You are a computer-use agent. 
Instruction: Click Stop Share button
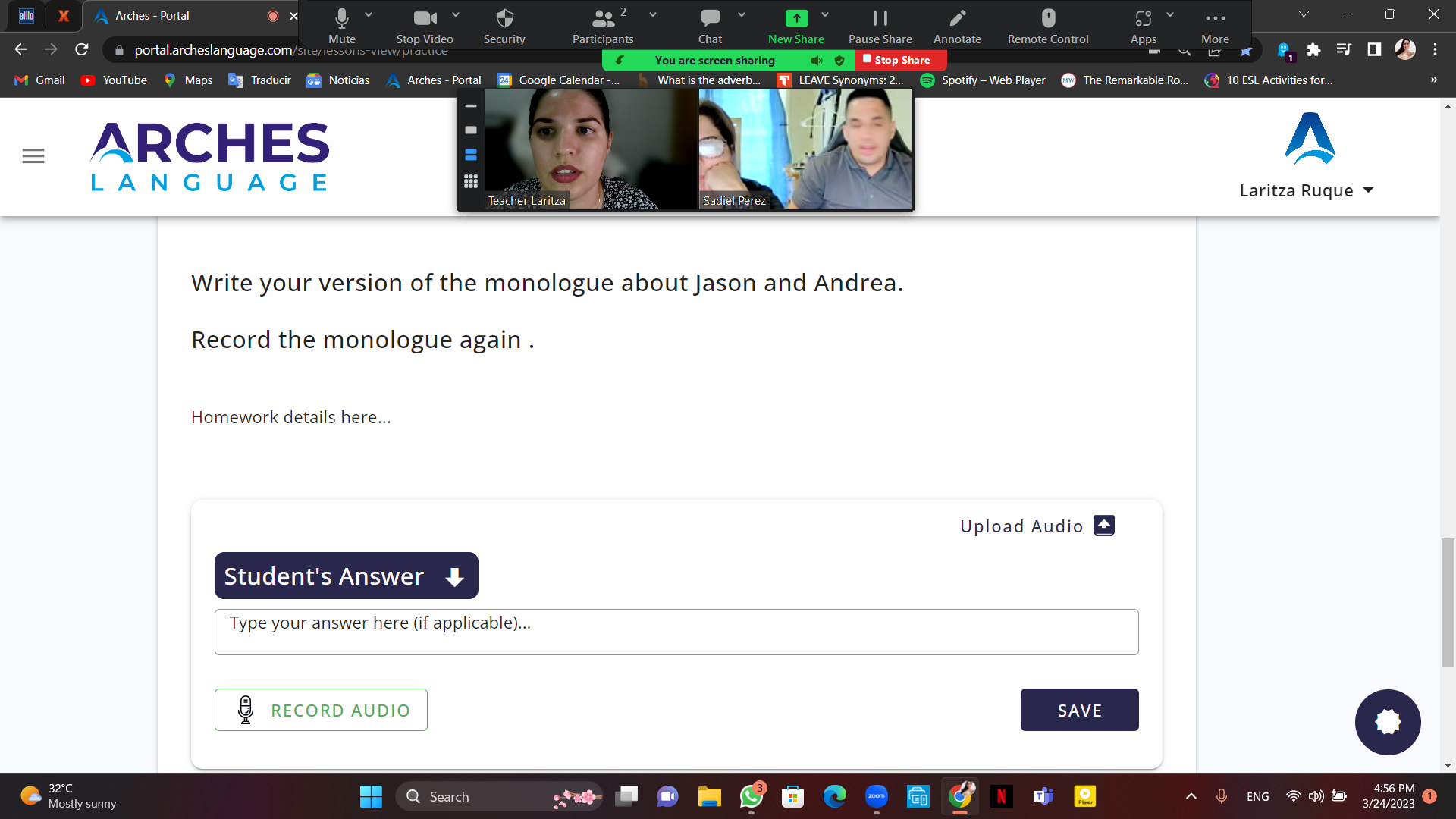click(901, 60)
